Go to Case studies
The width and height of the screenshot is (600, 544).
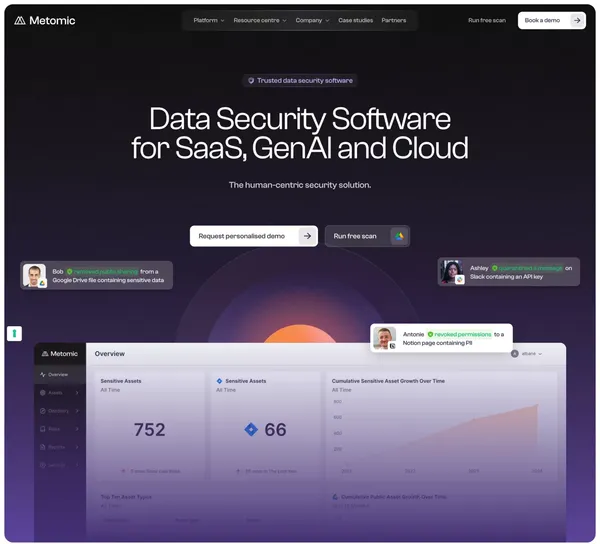point(355,20)
